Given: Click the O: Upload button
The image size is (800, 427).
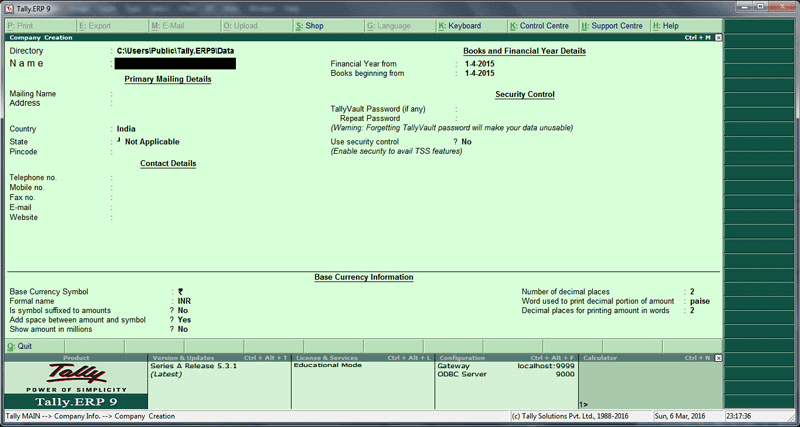Looking at the screenshot, I should (x=257, y=26).
